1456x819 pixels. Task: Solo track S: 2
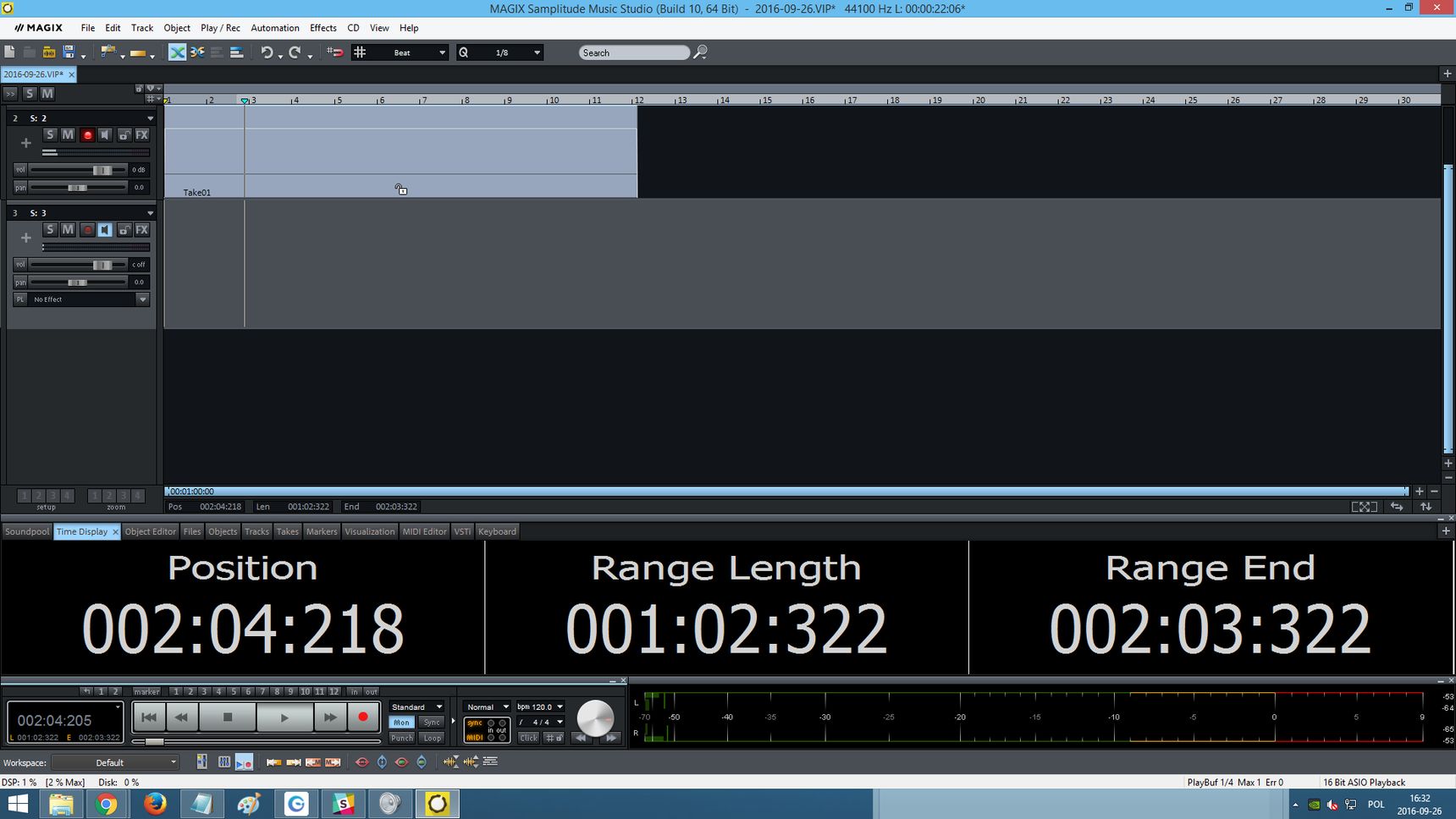point(50,135)
